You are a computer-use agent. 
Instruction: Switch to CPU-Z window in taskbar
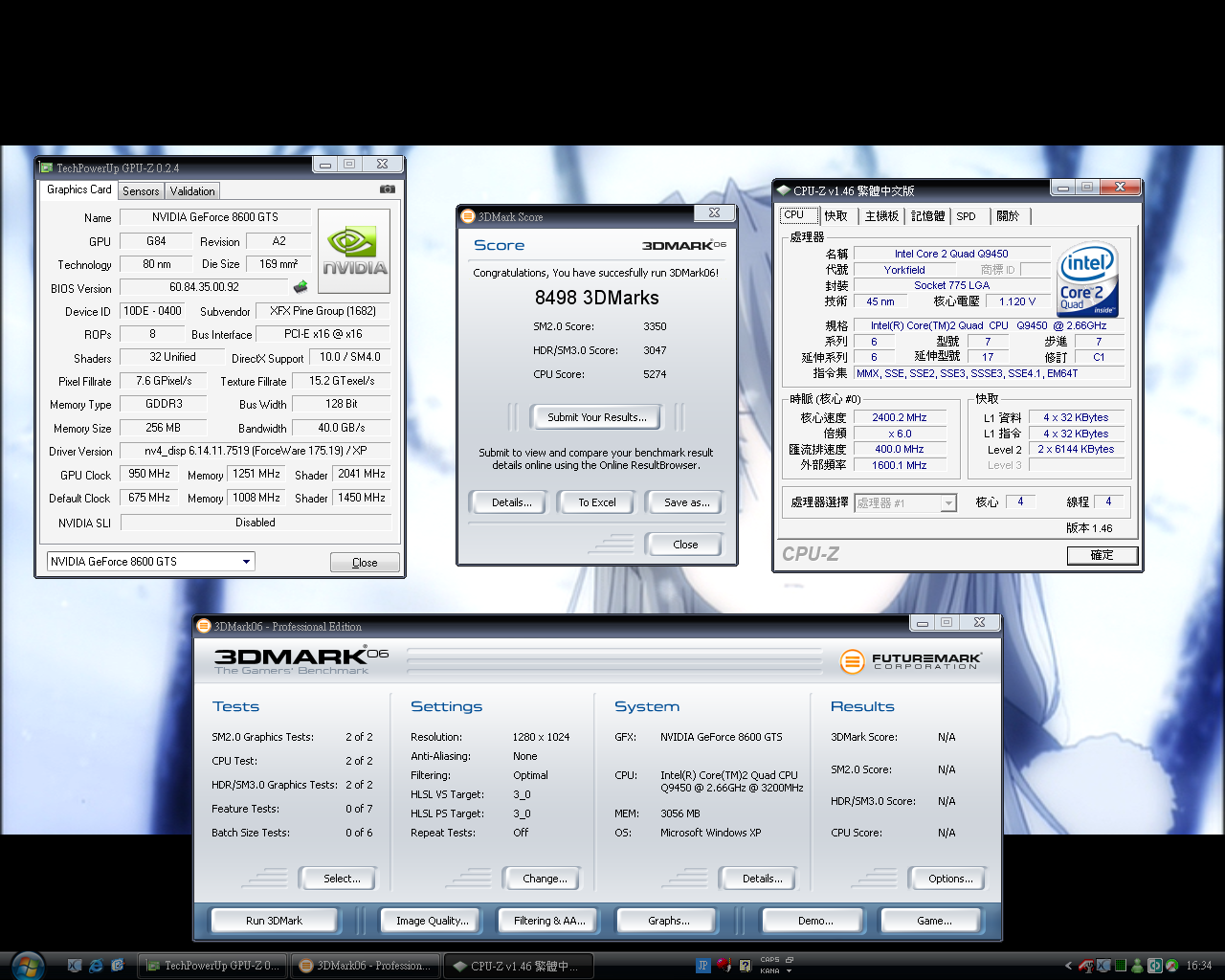coord(523,966)
